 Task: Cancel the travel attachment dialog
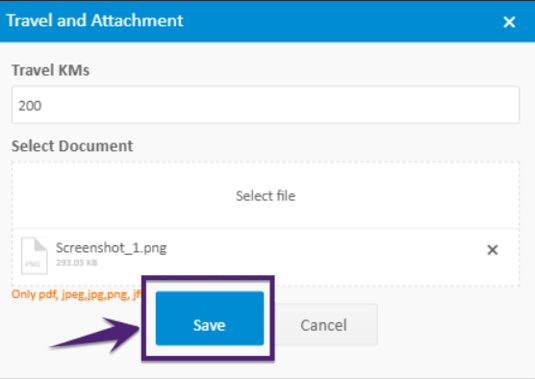pos(324,325)
